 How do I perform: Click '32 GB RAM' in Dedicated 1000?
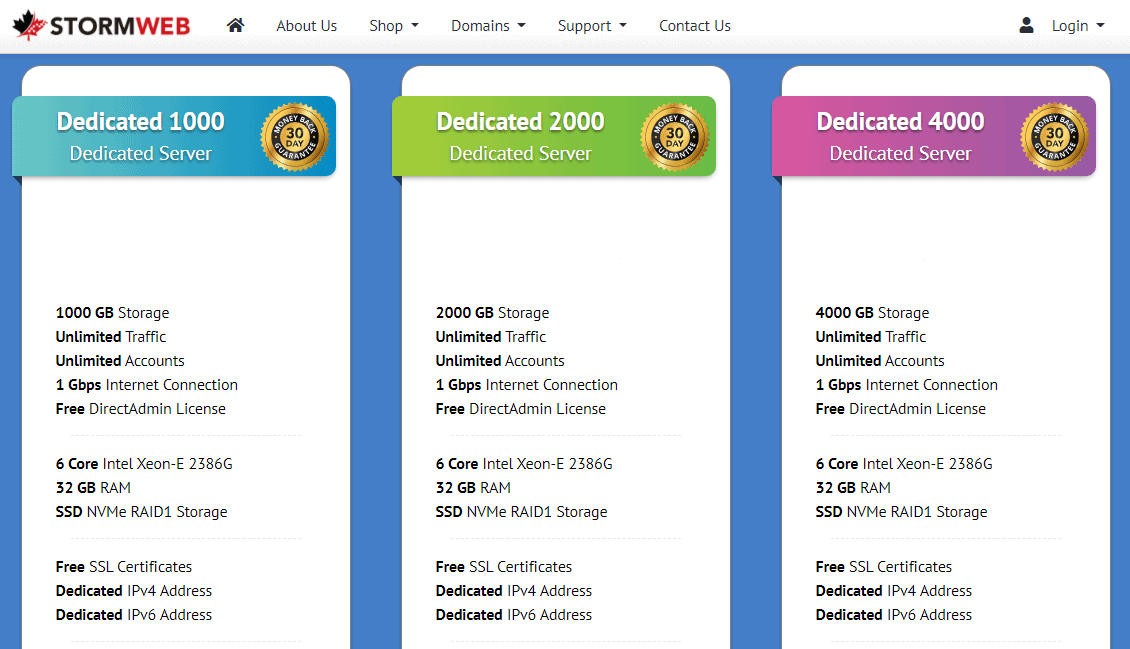click(93, 488)
